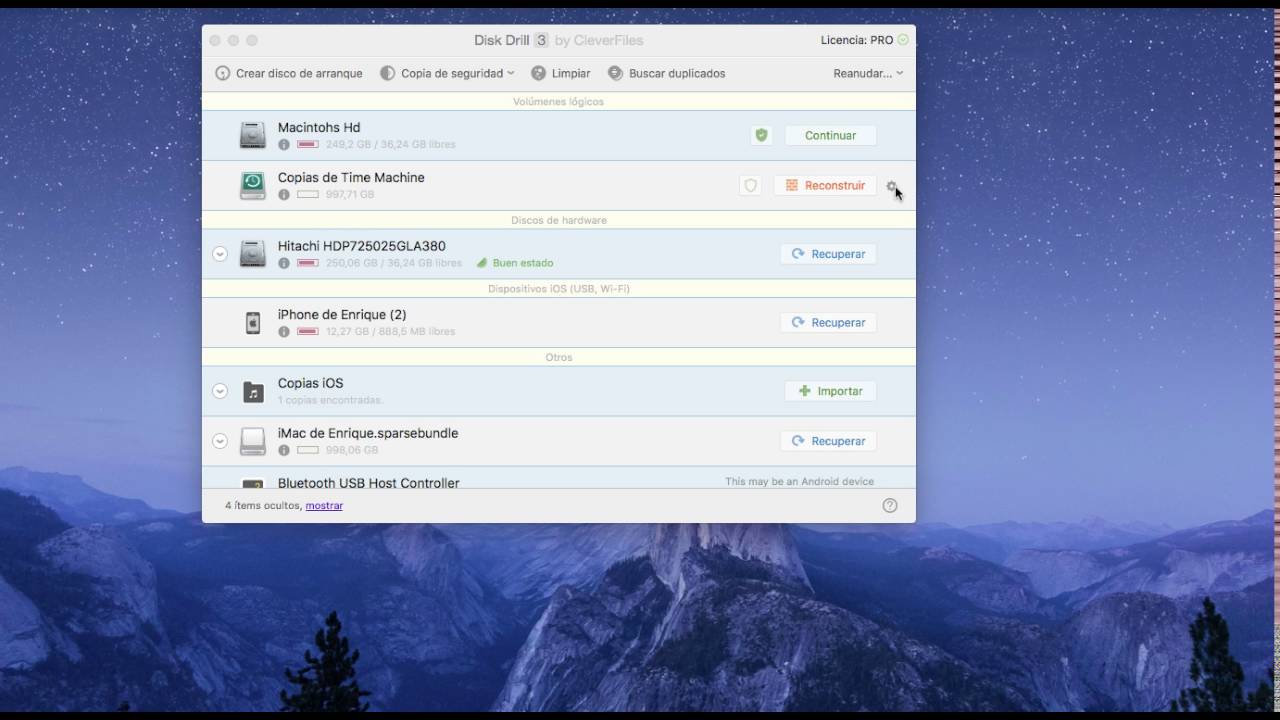Click Recuperar for iMac de Enrique.sparsebundle
Viewport: 1280px width, 720px height.
coord(828,441)
